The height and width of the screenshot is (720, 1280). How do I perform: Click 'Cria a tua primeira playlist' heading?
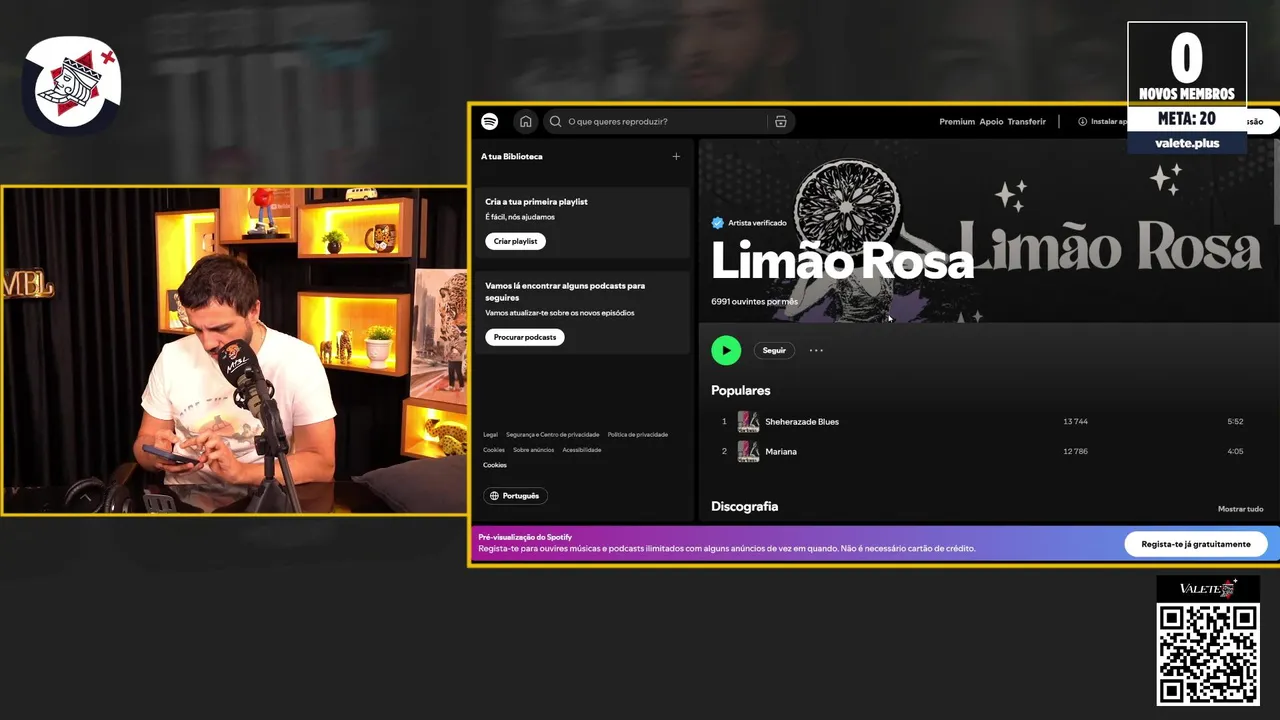(x=536, y=202)
